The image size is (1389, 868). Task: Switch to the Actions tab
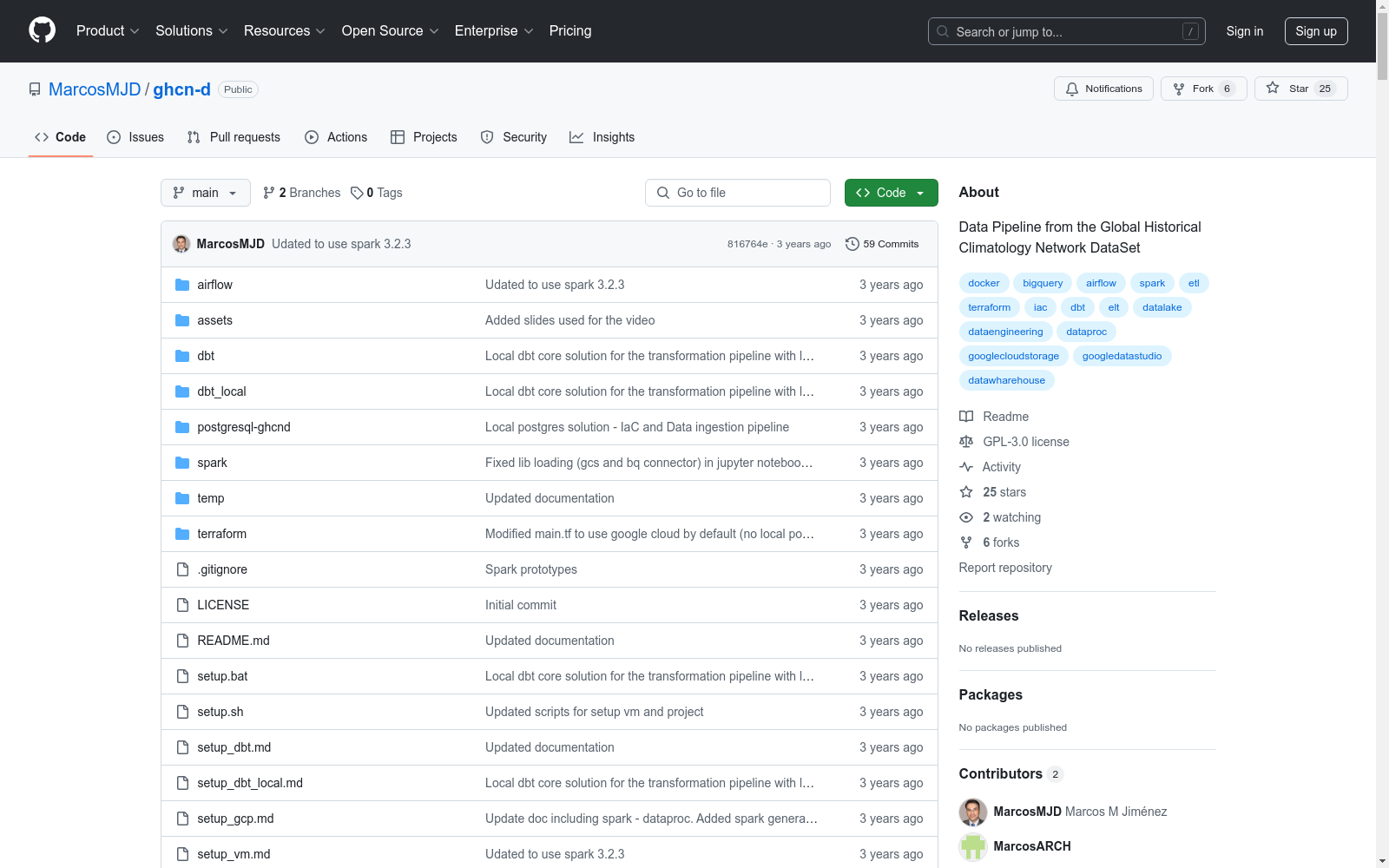(336, 137)
